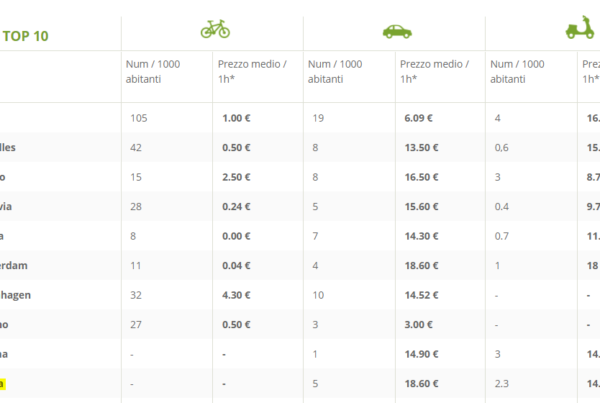Select the 0.24 € bicycle price cell
The height and width of the screenshot is (403, 600).
pyautogui.click(x=235, y=207)
